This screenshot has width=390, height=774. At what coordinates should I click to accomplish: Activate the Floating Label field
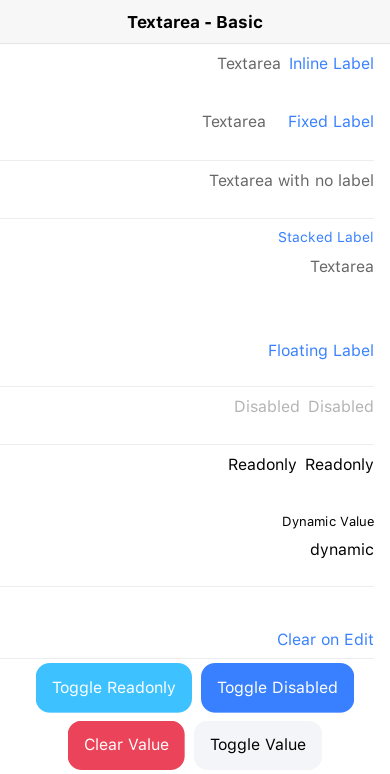187,351
